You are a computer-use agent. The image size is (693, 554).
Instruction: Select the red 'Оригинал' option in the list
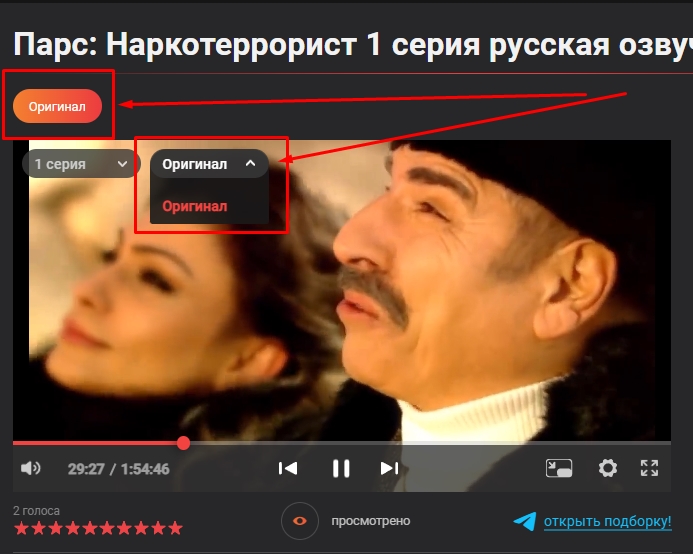point(195,206)
